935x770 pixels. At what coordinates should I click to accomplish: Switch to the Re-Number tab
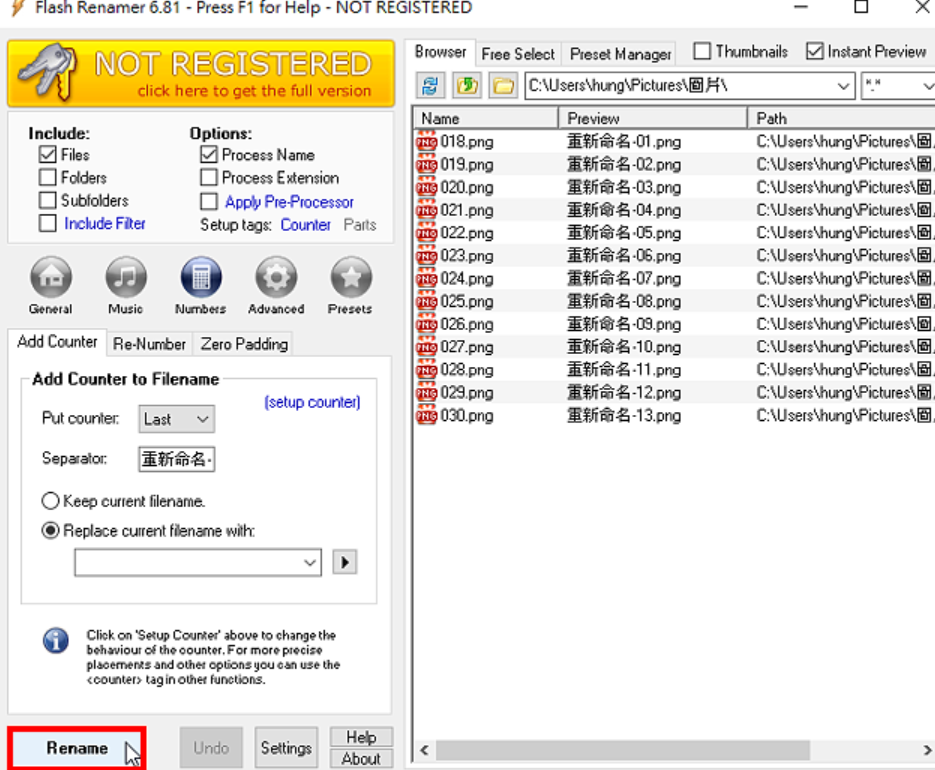click(x=150, y=344)
